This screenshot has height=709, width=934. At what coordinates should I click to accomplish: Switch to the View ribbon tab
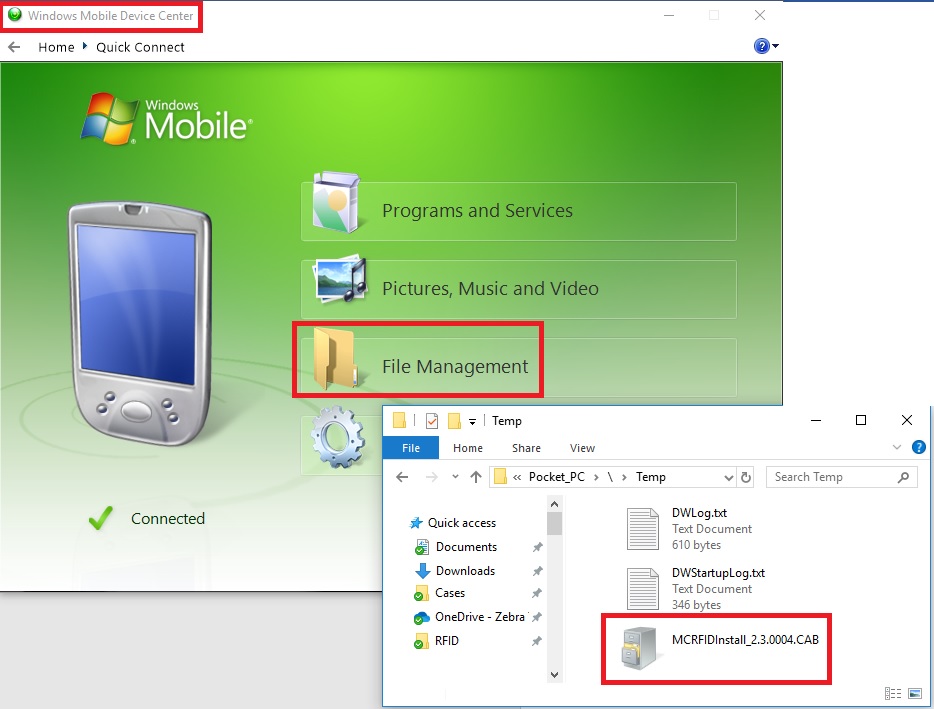pos(582,448)
